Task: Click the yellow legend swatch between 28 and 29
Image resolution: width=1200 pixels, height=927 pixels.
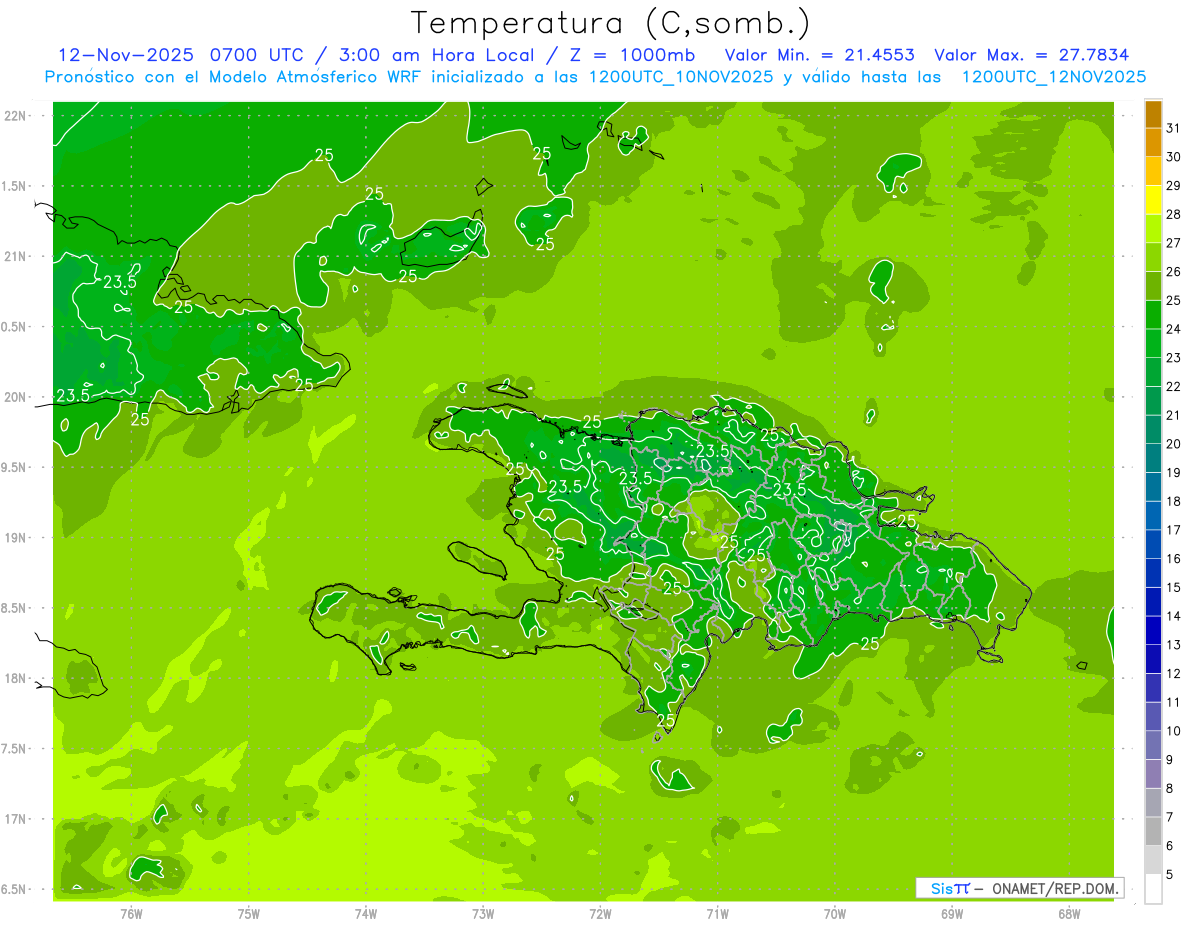Action: tap(1153, 201)
